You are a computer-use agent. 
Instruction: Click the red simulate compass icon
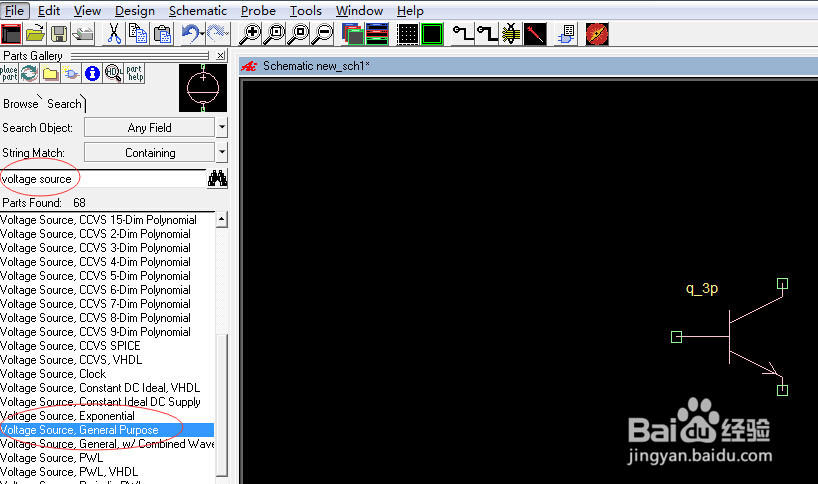[597, 34]
